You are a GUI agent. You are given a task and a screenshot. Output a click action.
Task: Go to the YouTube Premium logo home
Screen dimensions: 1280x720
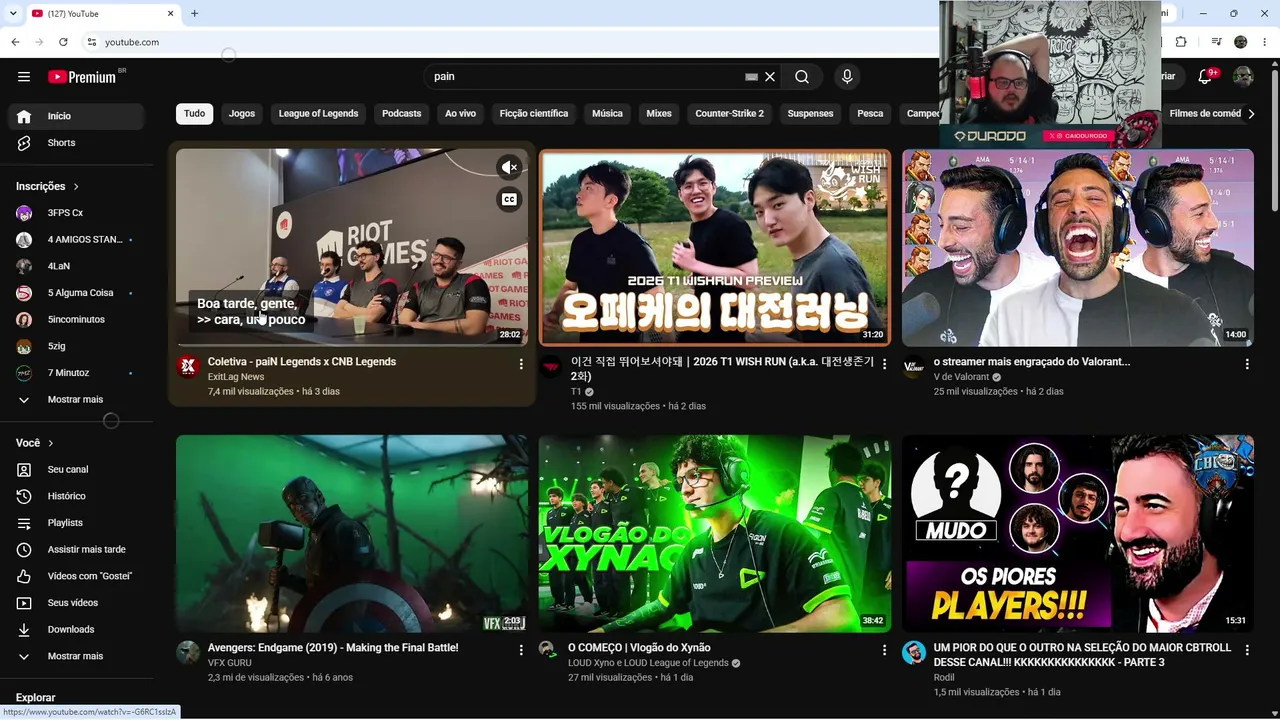click(82, 77)
